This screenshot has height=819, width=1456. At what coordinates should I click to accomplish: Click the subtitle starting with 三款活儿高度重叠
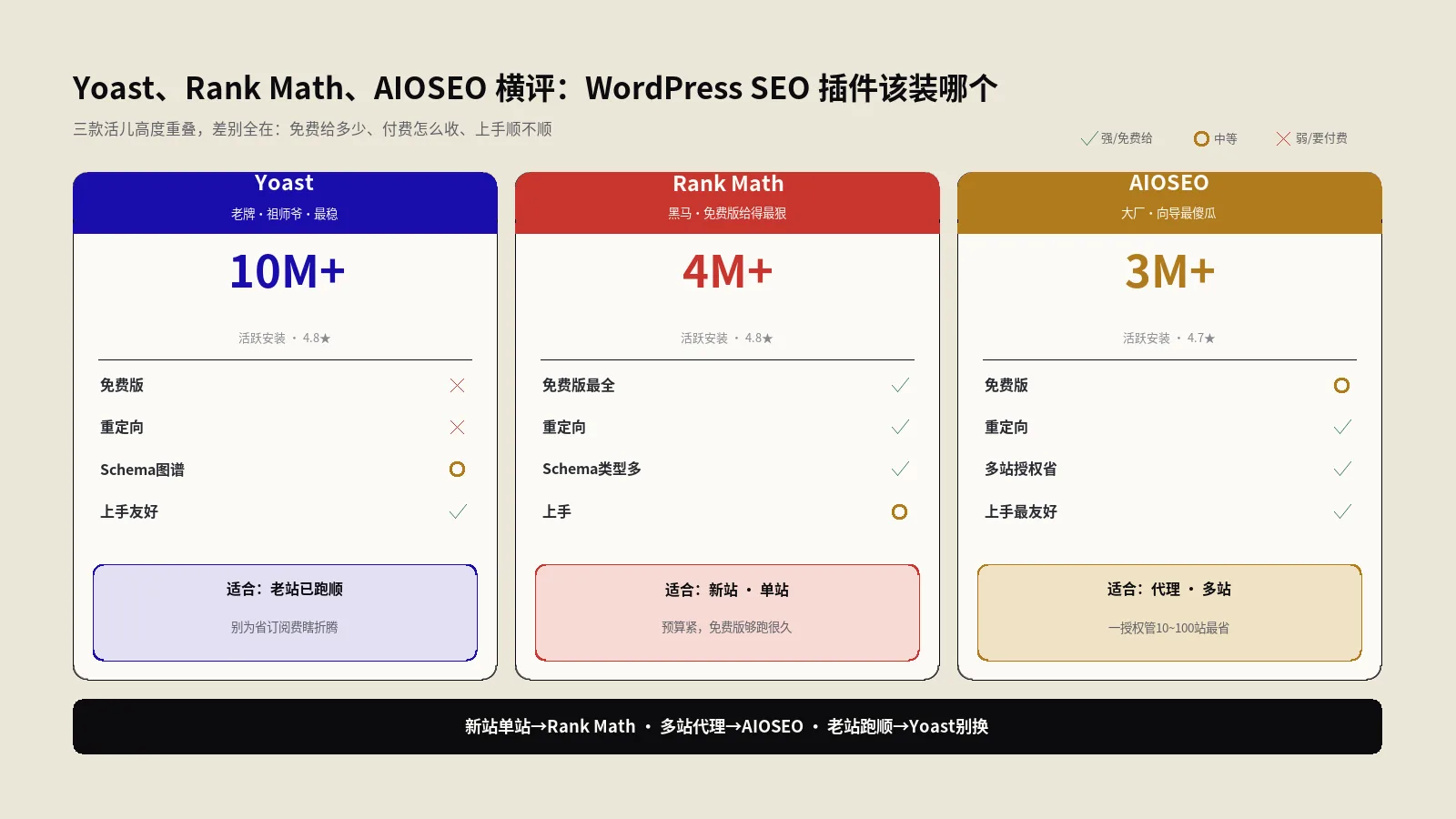coord(312,129)
